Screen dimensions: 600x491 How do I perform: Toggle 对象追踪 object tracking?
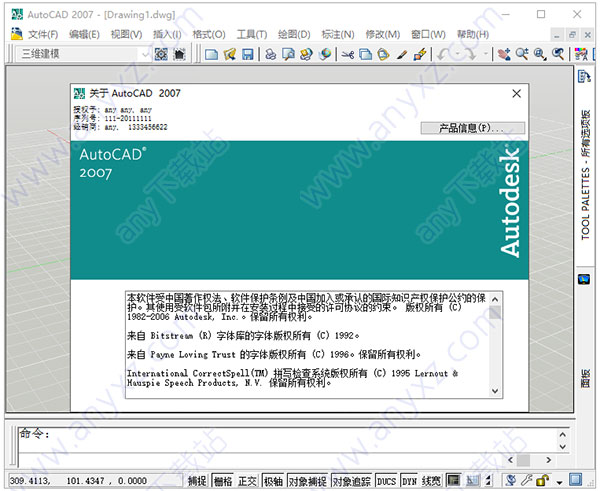click(x=352, y=481)
